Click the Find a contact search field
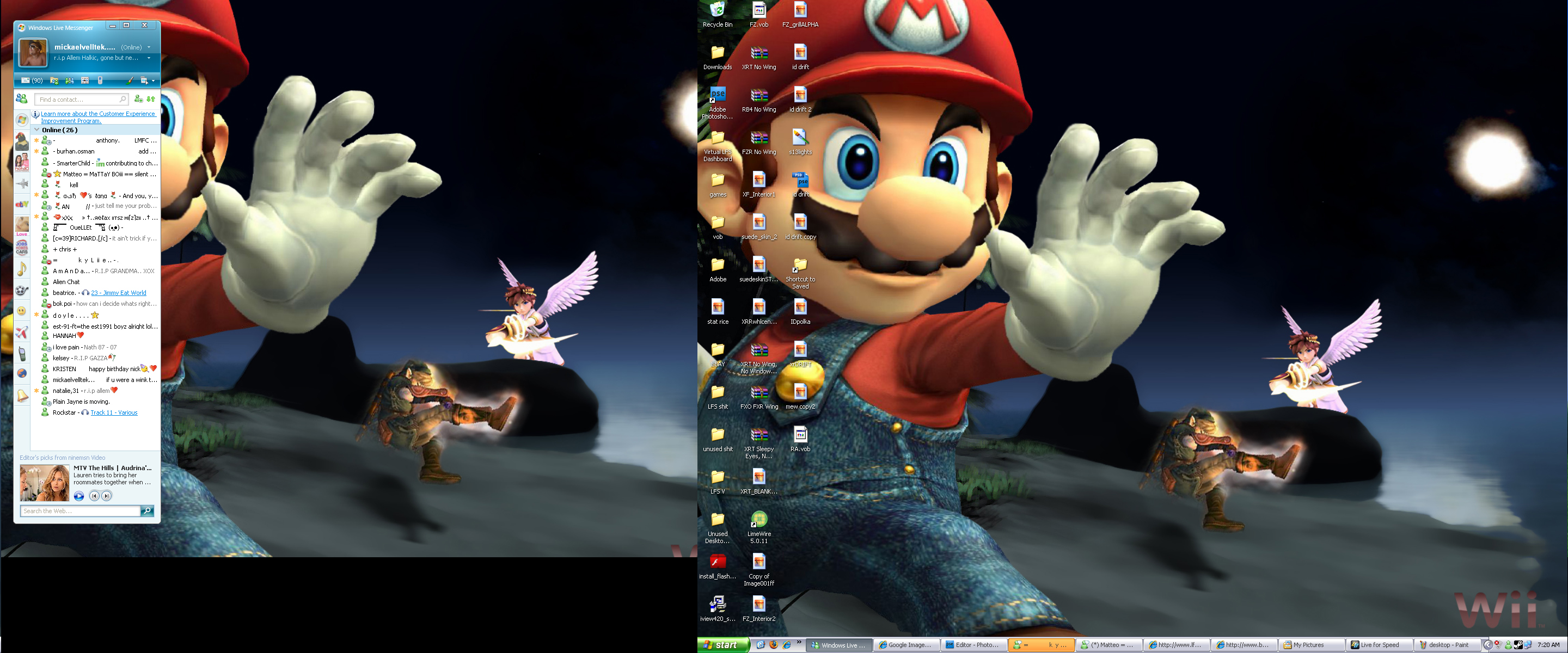Screen dimensions: 1568x653 point(78,99)
